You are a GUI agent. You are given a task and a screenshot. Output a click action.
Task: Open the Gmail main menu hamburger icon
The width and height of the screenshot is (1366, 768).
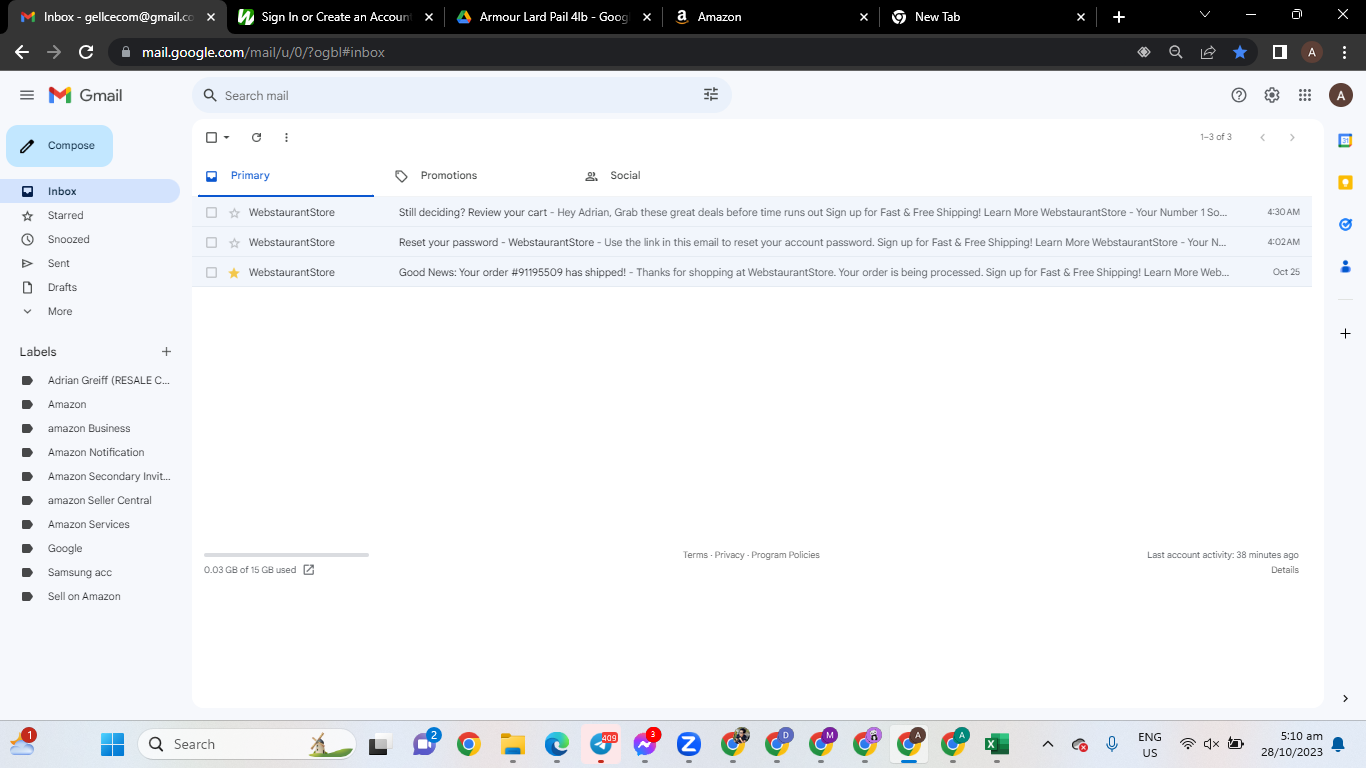coord(27,95)
